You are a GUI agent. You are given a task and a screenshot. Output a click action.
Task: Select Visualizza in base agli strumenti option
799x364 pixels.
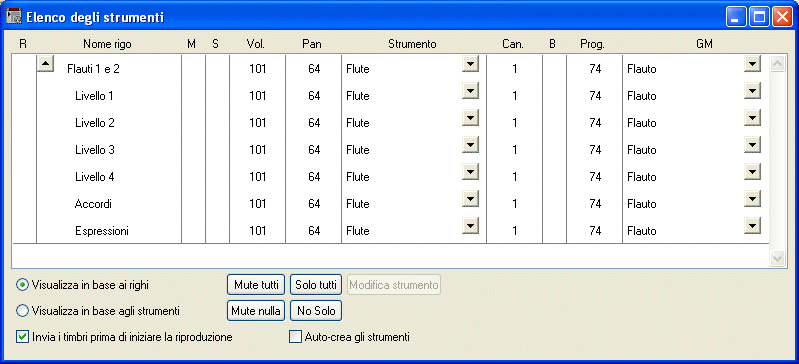click(x=22, y=310)
